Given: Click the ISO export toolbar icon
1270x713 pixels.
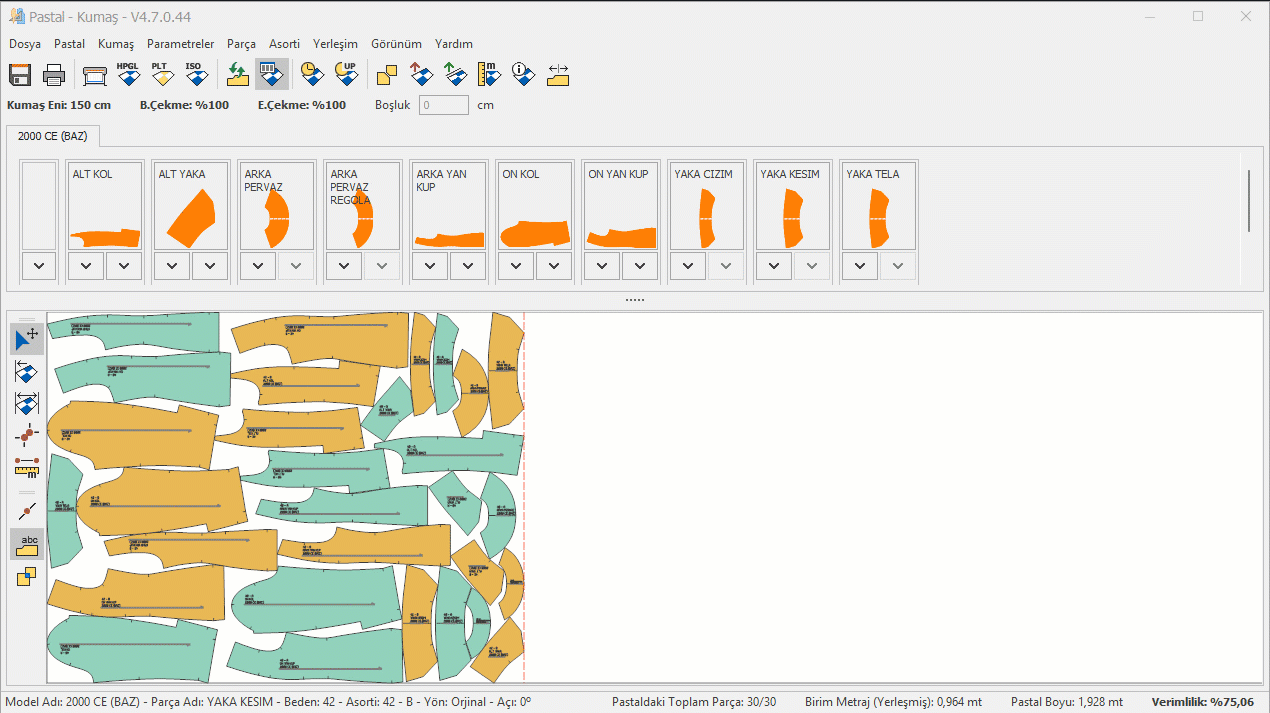Looking at the screenshot, I should point(194,74).
